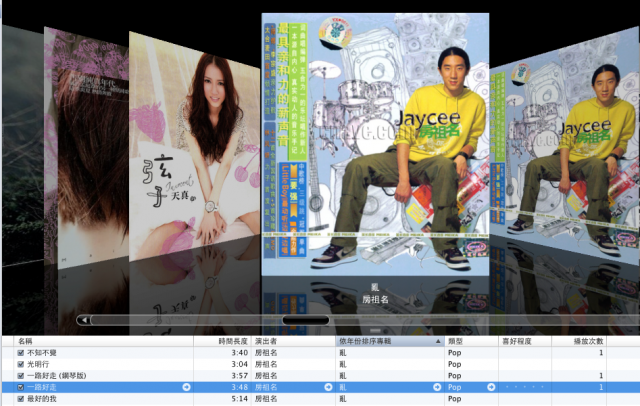The image size is (640, 406).
Task: Click duration 3:40 in 不知不覺 row
Action: [240, 353]
